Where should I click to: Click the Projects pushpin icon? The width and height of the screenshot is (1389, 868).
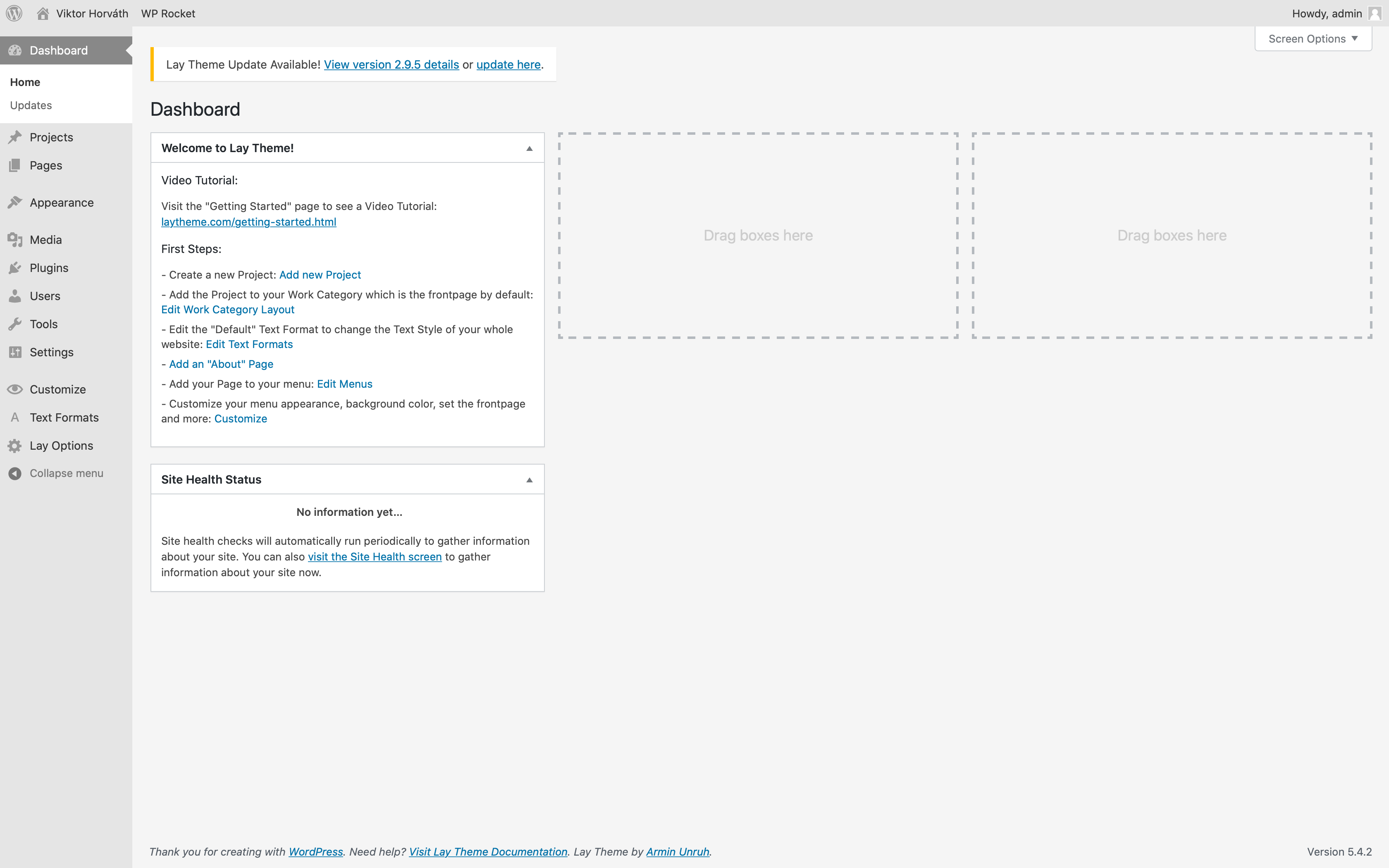pos(15,137)
